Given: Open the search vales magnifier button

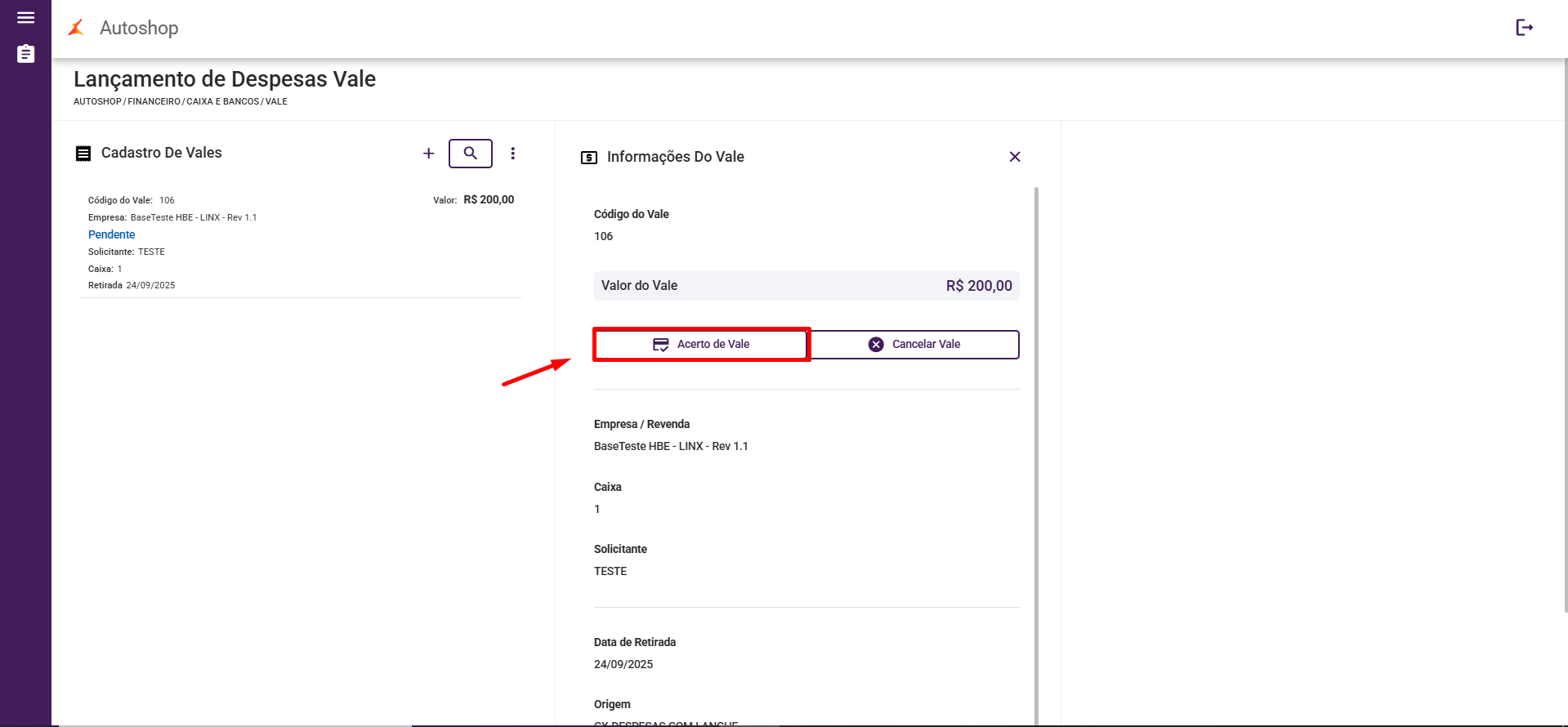Looking at the screenshot, I should pos(471,154).
